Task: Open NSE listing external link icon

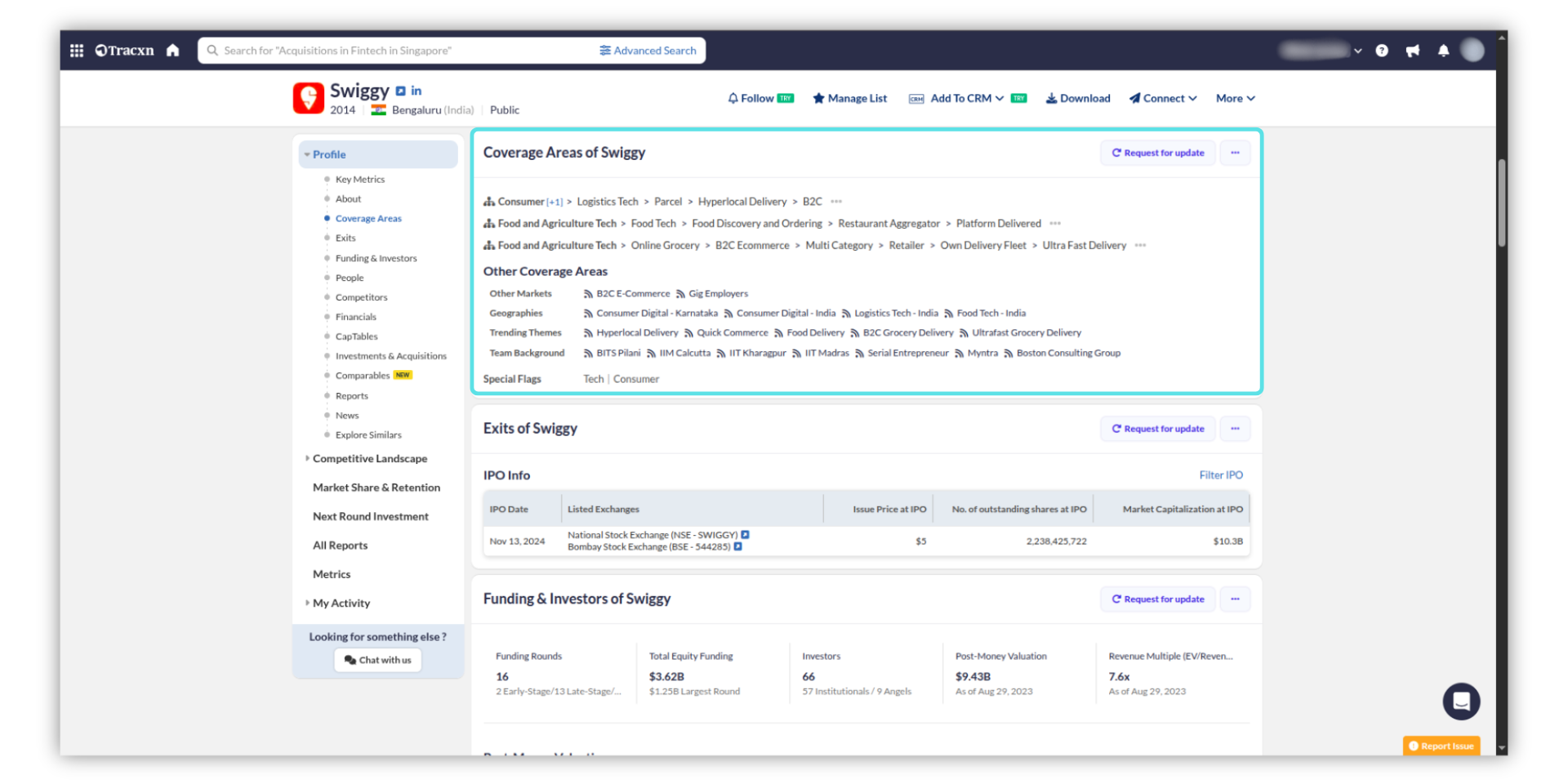Action: coord(745,535)
